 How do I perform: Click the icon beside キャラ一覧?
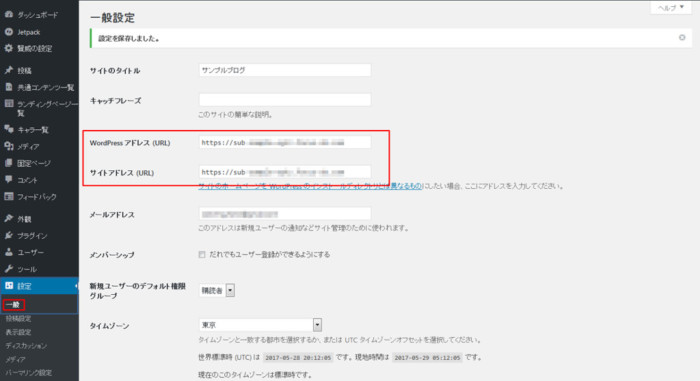coord(8,130)
